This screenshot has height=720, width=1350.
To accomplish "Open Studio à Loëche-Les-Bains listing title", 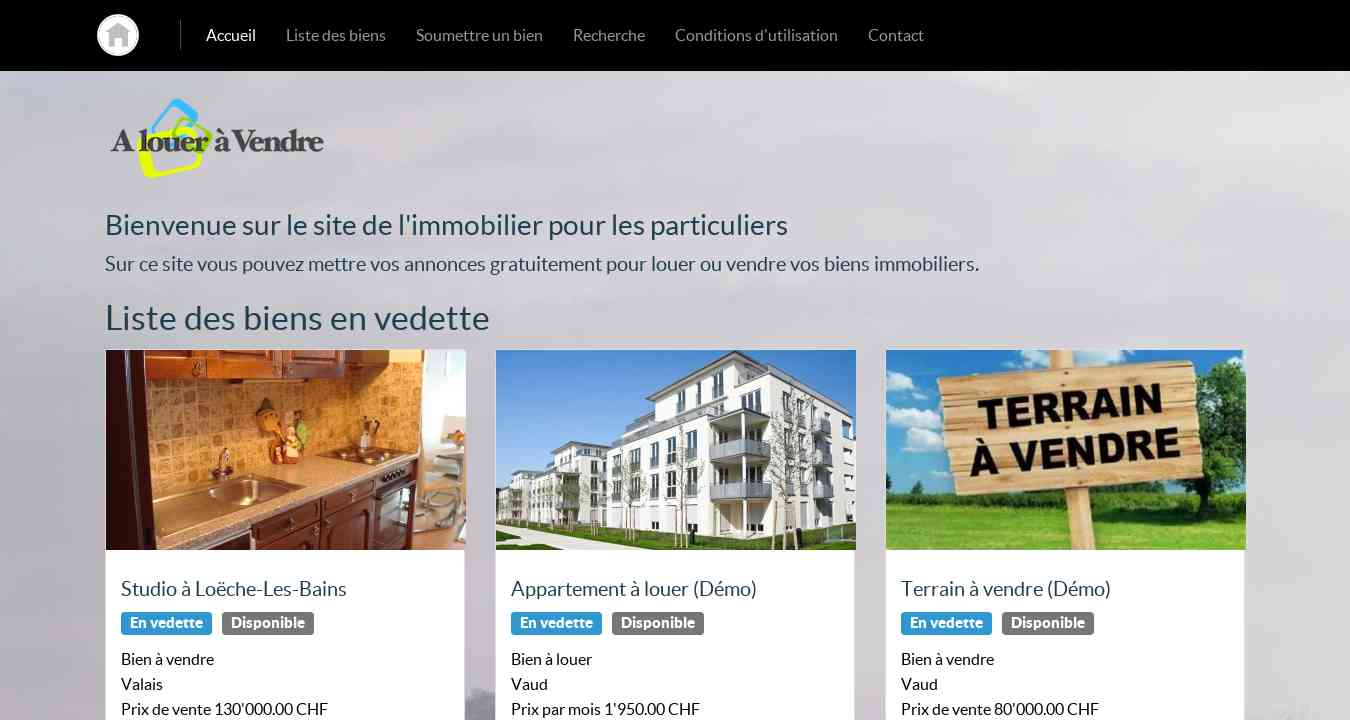I will (234, 589).
